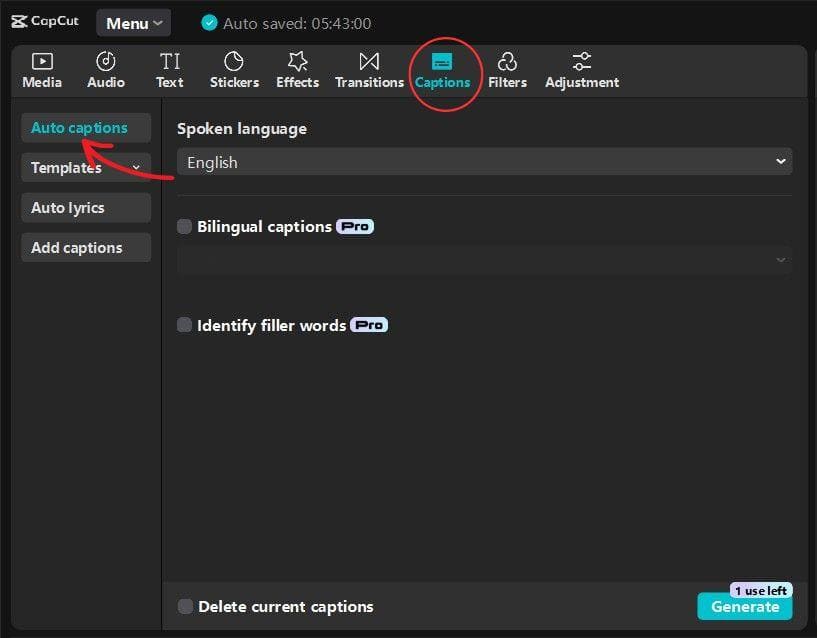
Task: Click the Pro badge beside Identify filler words
Action: [369, 325]
